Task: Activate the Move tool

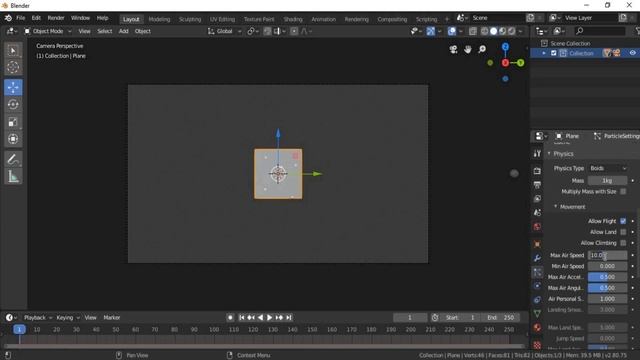Action: tap(13, 87)
